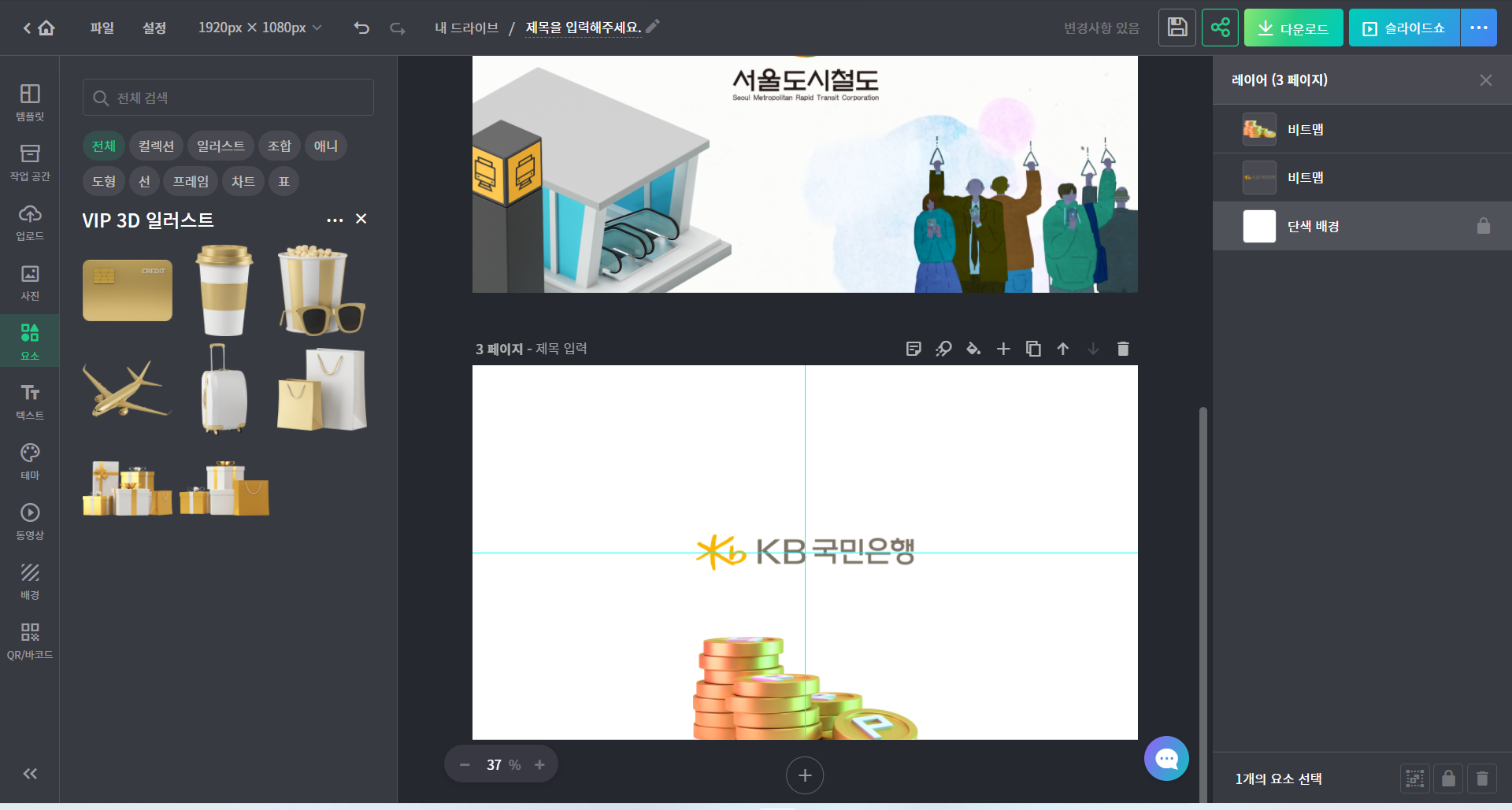This screenshot has height=810, width=1512.
Task: Select the 차트 filter chip
Action: coord(243,181)
